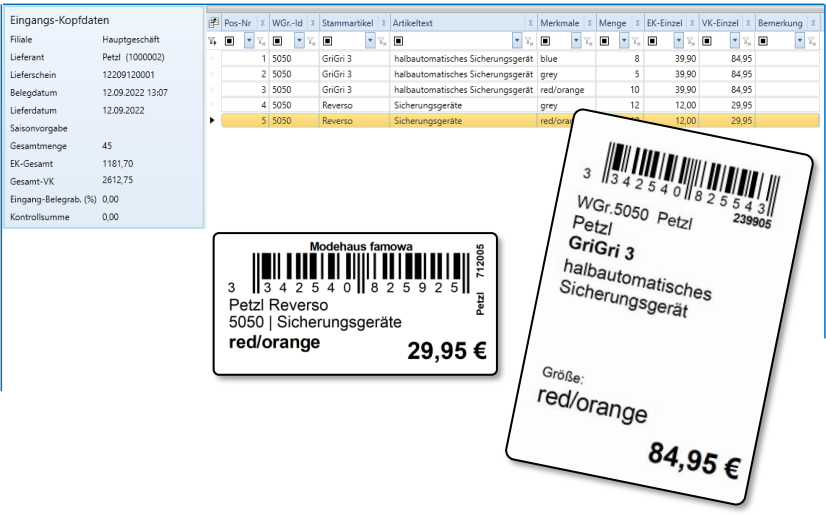826x515 pixels.
Task: Click the sigma summary icon for Pos-Nr column
Action: pos(262,23)
